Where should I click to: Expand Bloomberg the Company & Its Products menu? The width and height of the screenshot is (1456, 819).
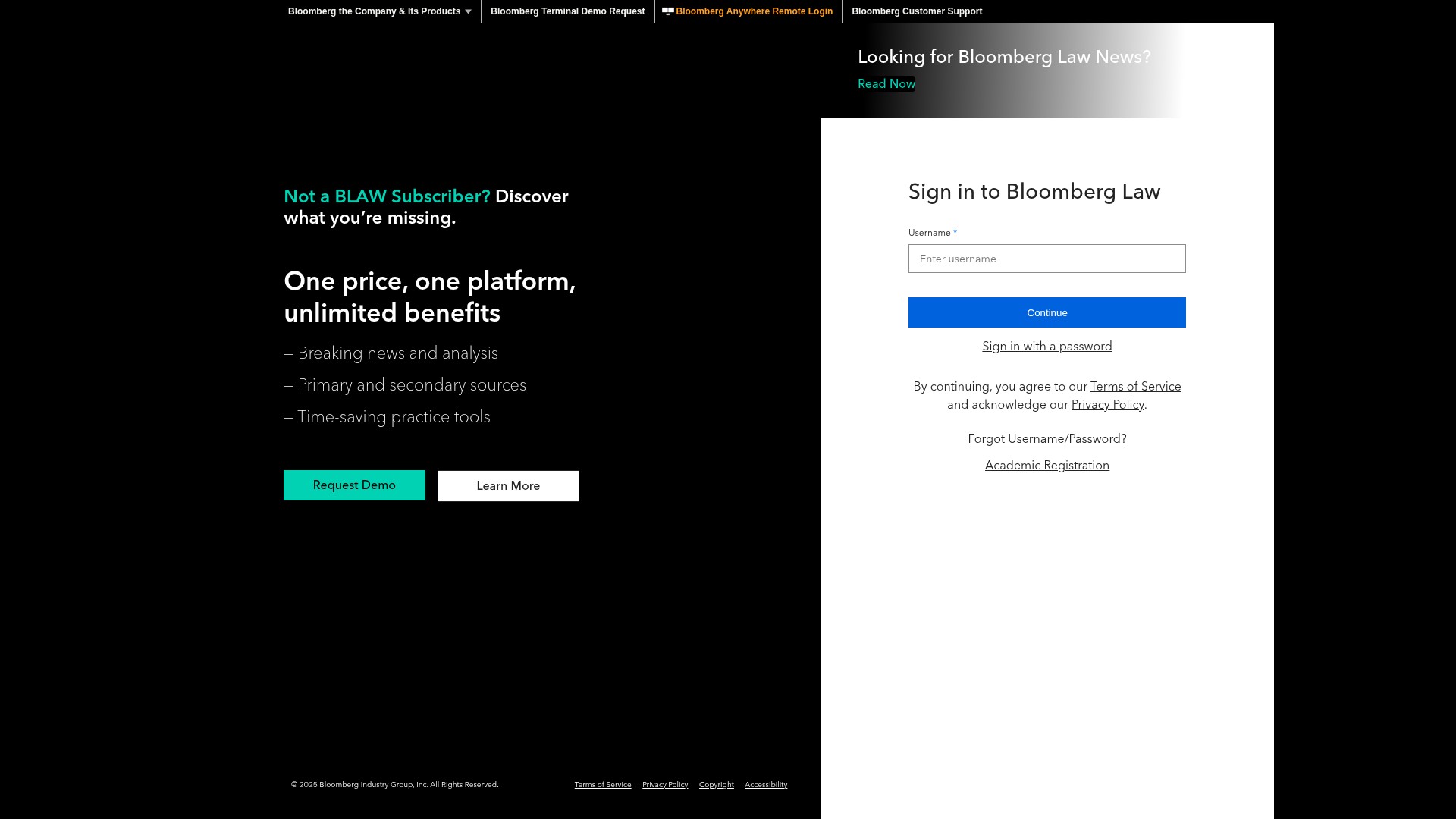click(379, 11)
